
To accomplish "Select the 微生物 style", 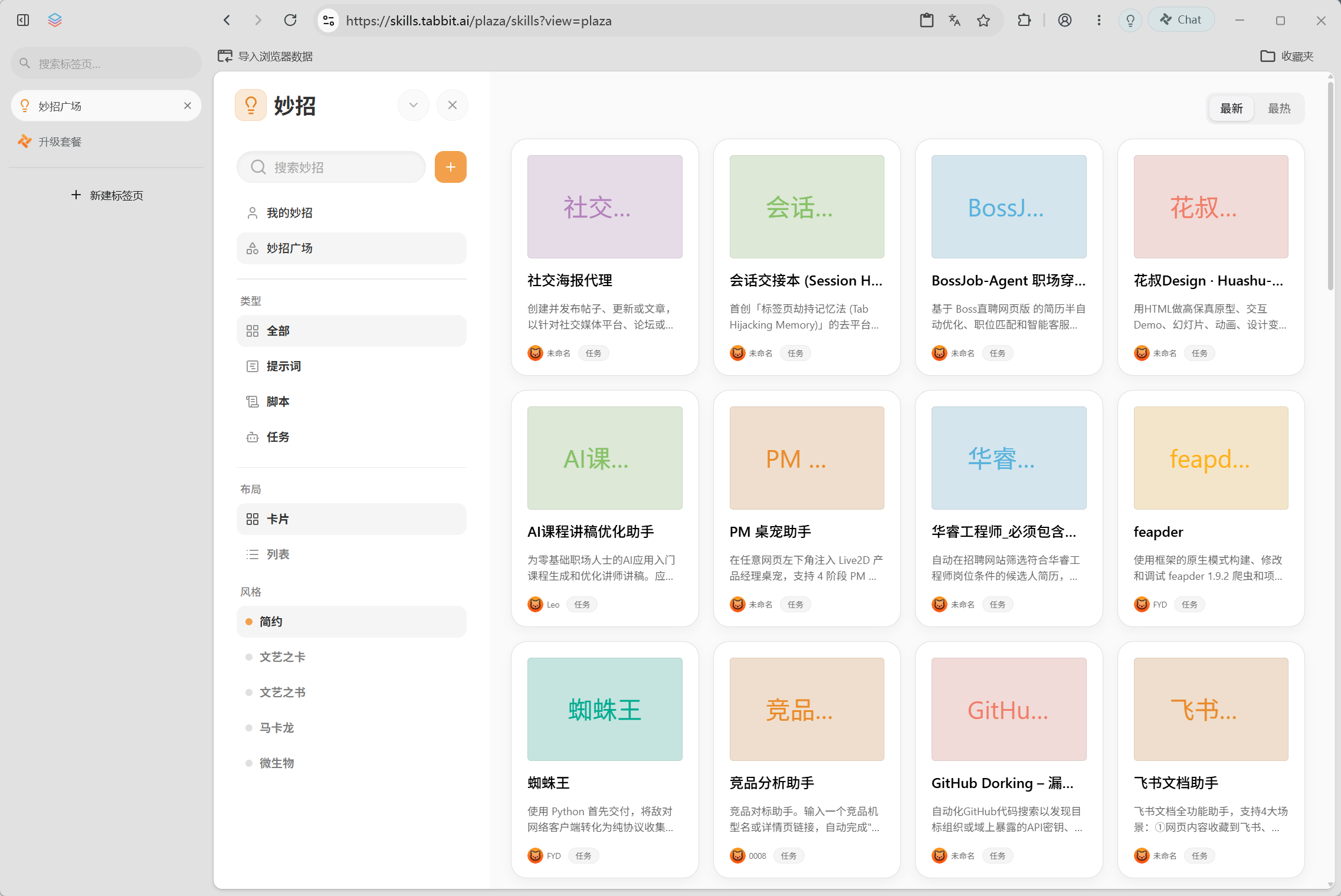I will [x=352, y=763].
